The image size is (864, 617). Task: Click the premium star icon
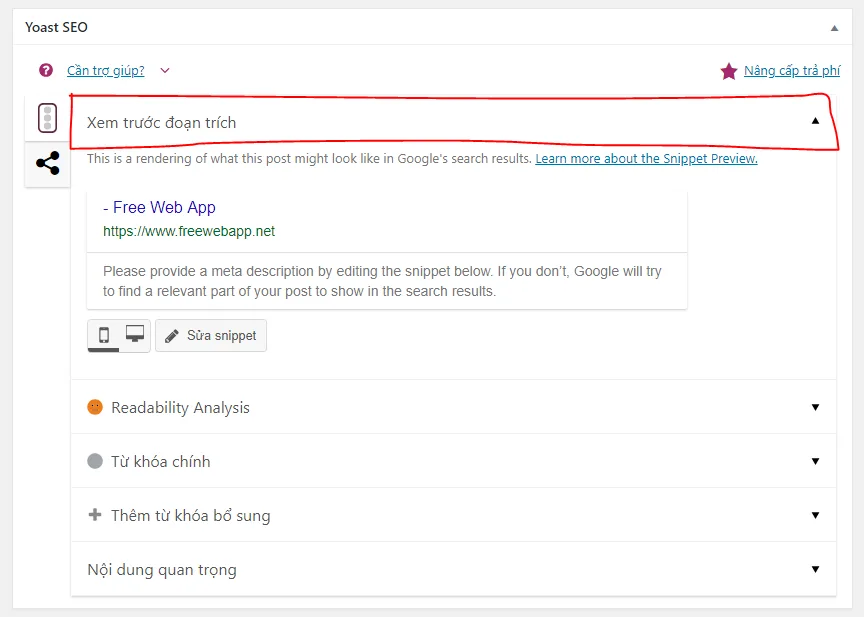728,71
